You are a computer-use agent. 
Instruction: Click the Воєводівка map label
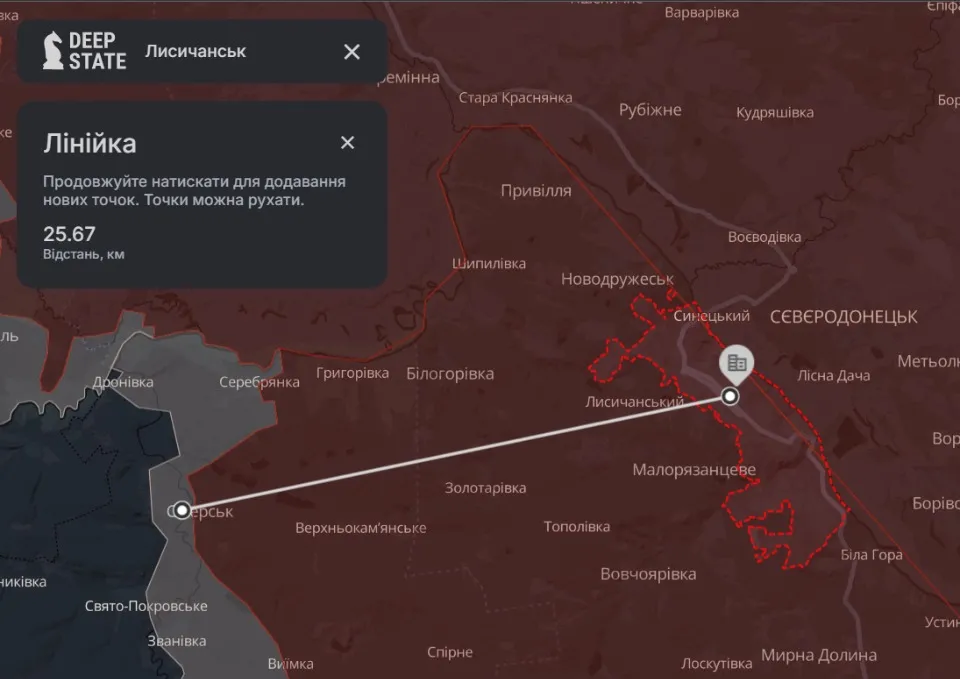click(764, 237)
